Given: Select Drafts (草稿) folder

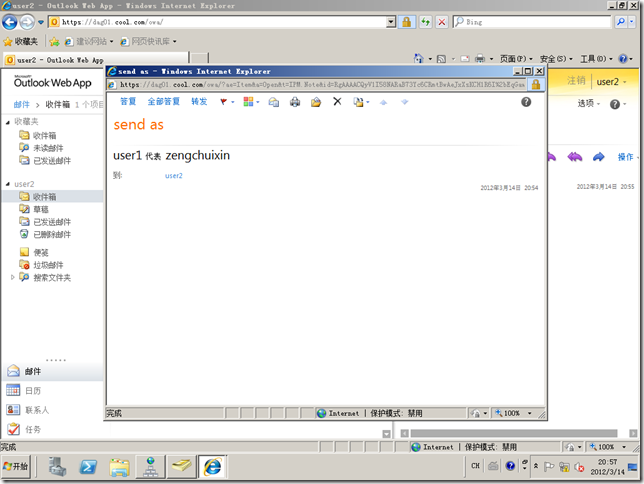Looking at the screenshot, I should [40, 210].
